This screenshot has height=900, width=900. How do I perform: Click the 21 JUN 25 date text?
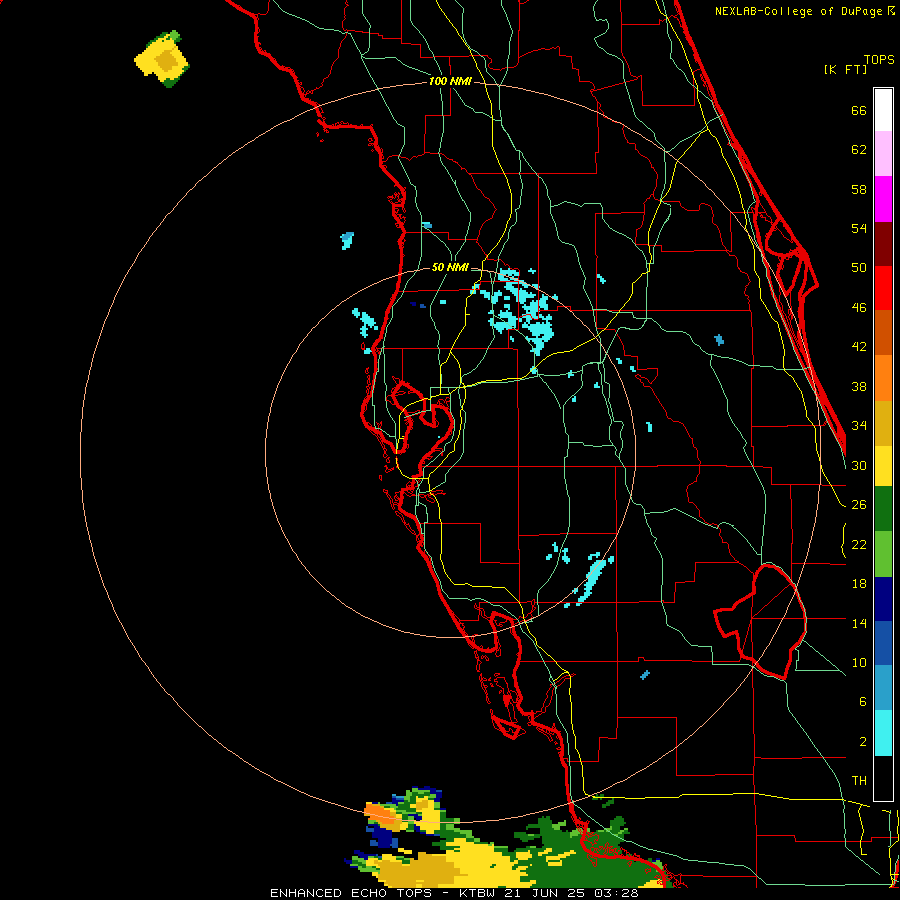pyautogui.click(x=546, y=893)
